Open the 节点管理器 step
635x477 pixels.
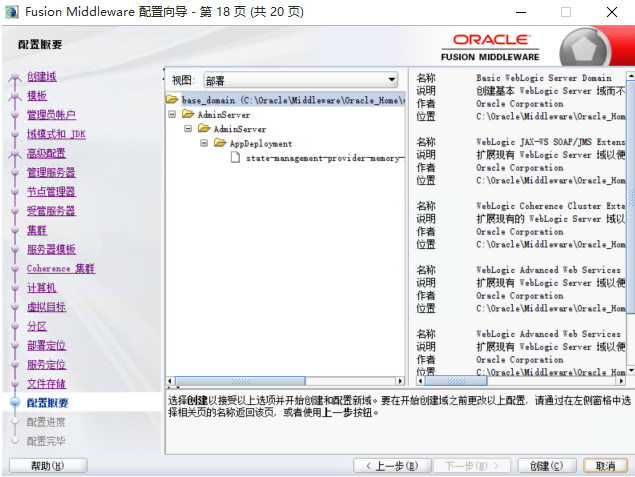click(51, 192)
